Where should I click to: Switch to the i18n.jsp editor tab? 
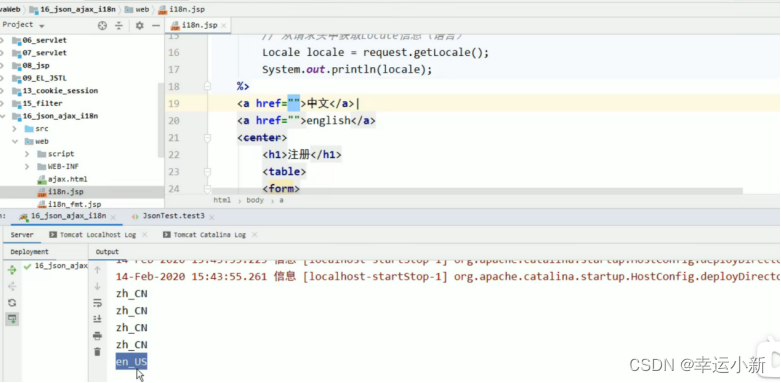[x=199, y=25]
